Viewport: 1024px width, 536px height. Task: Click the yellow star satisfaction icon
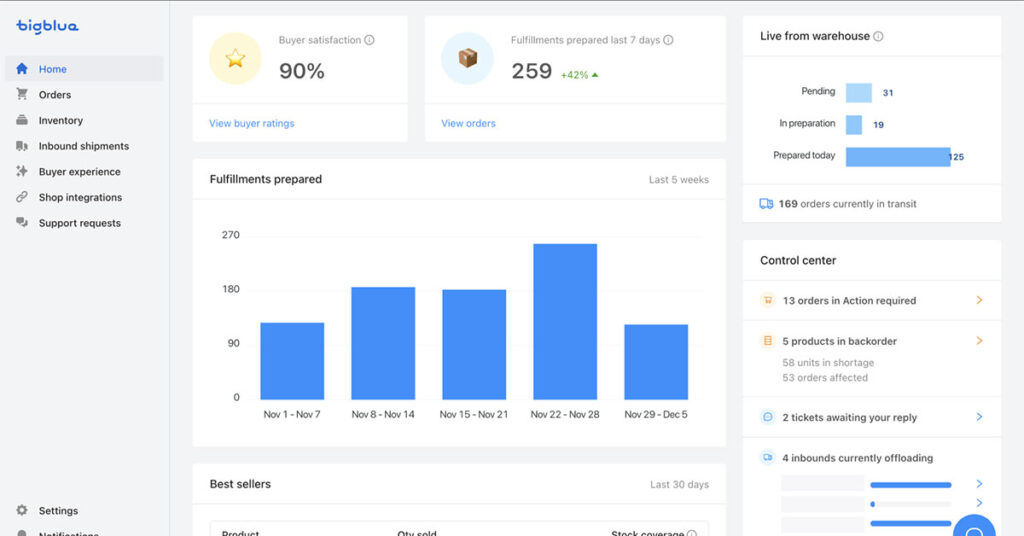tap(235, 59)
